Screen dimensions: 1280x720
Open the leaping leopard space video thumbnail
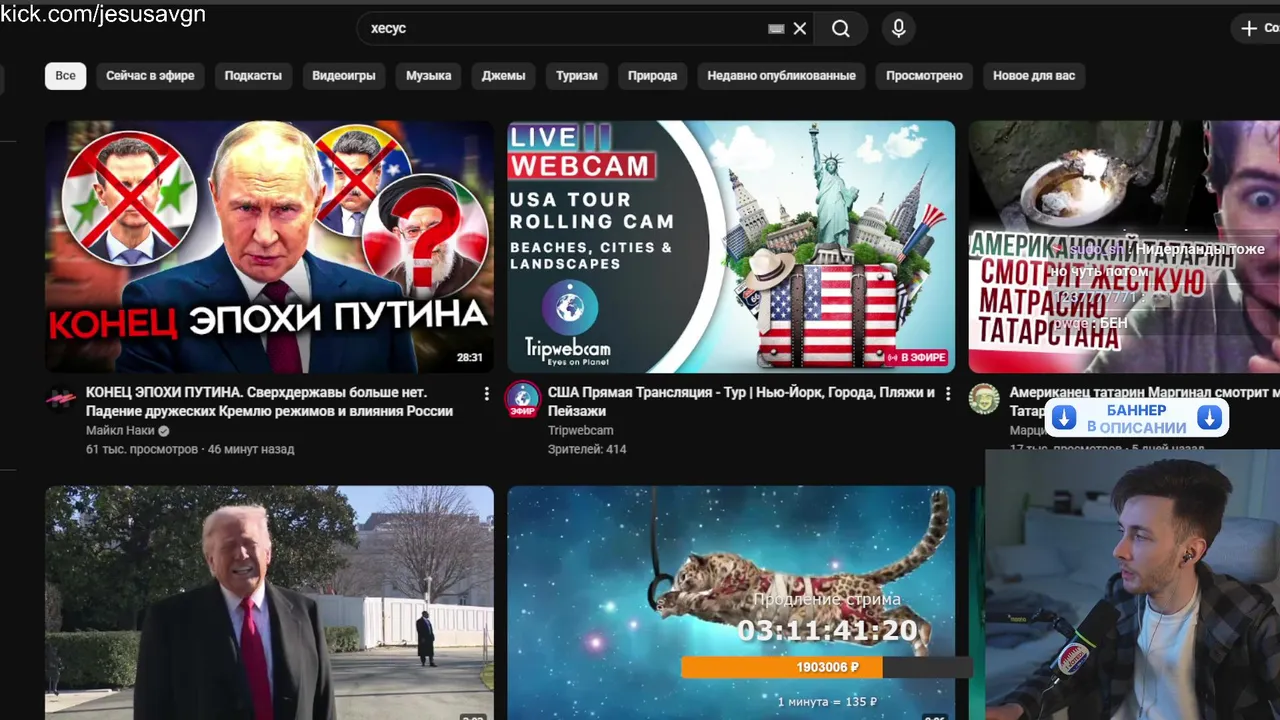coord(731,603)
